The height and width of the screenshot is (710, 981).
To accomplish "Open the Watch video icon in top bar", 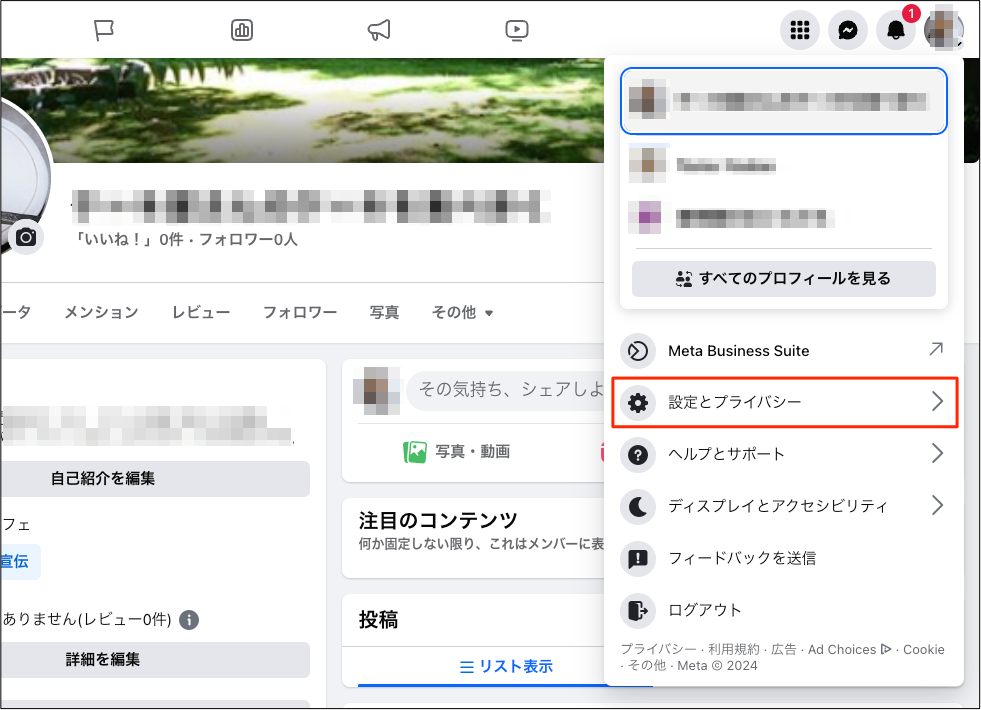I will coord(517,29).
